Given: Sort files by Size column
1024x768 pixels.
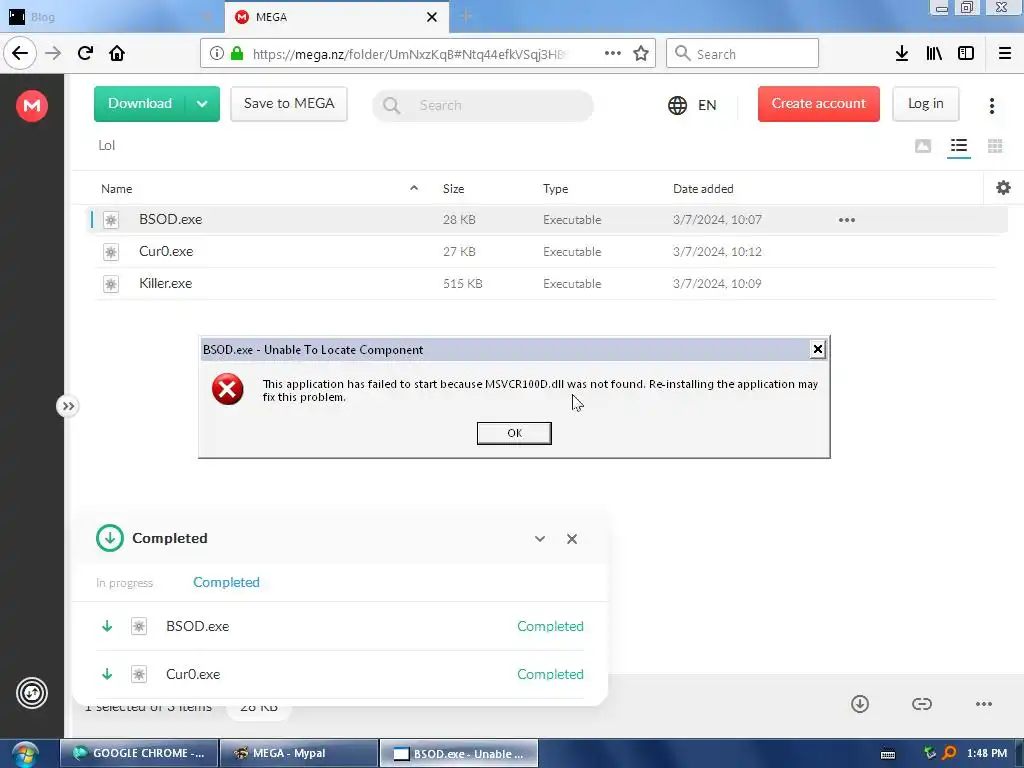Looking at the screenshot, I should pos(453,189).
